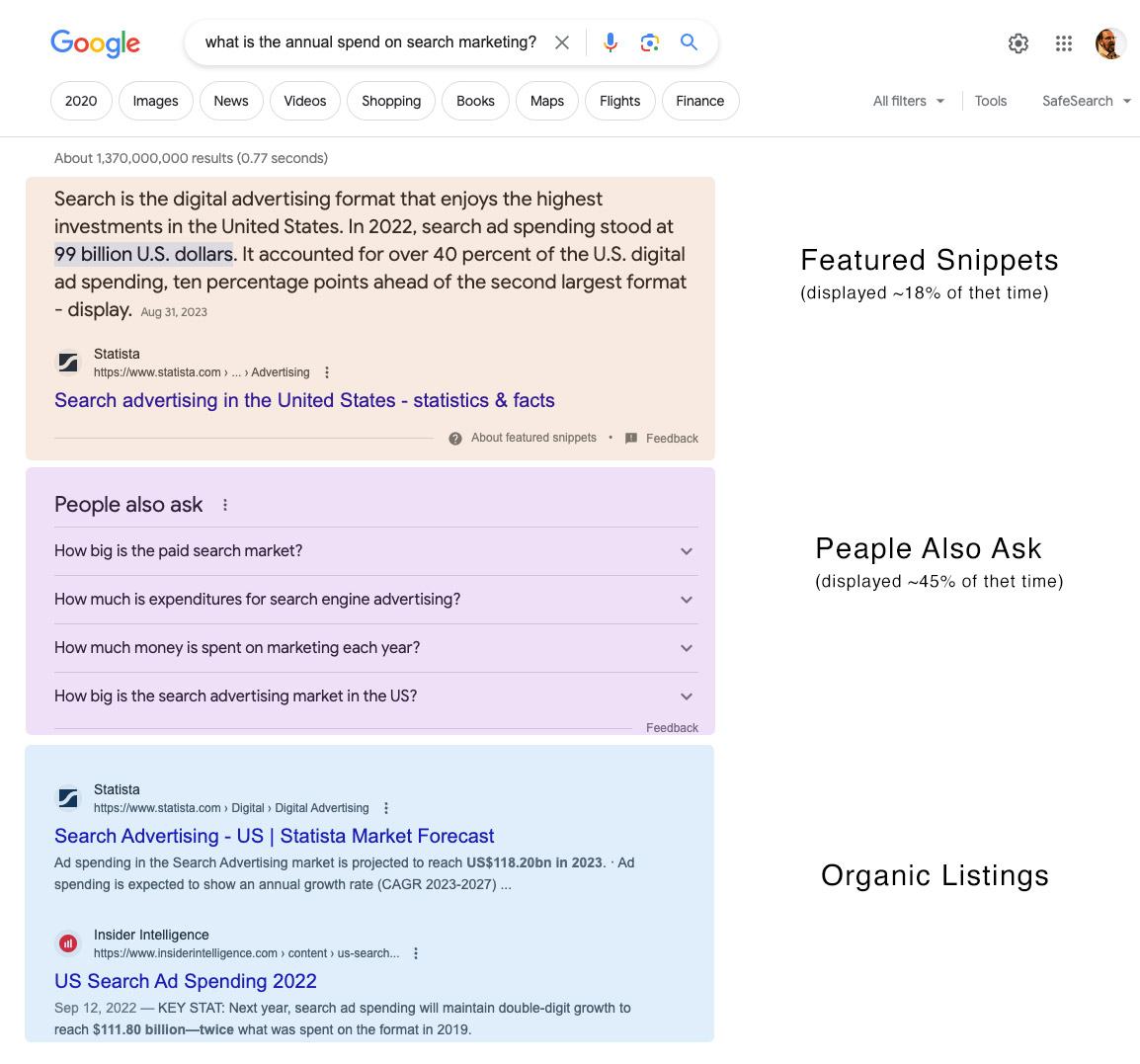Screen dimensions: 1140x1064
Task: Clear the search query with the X icon
Action: click(562, 42)
